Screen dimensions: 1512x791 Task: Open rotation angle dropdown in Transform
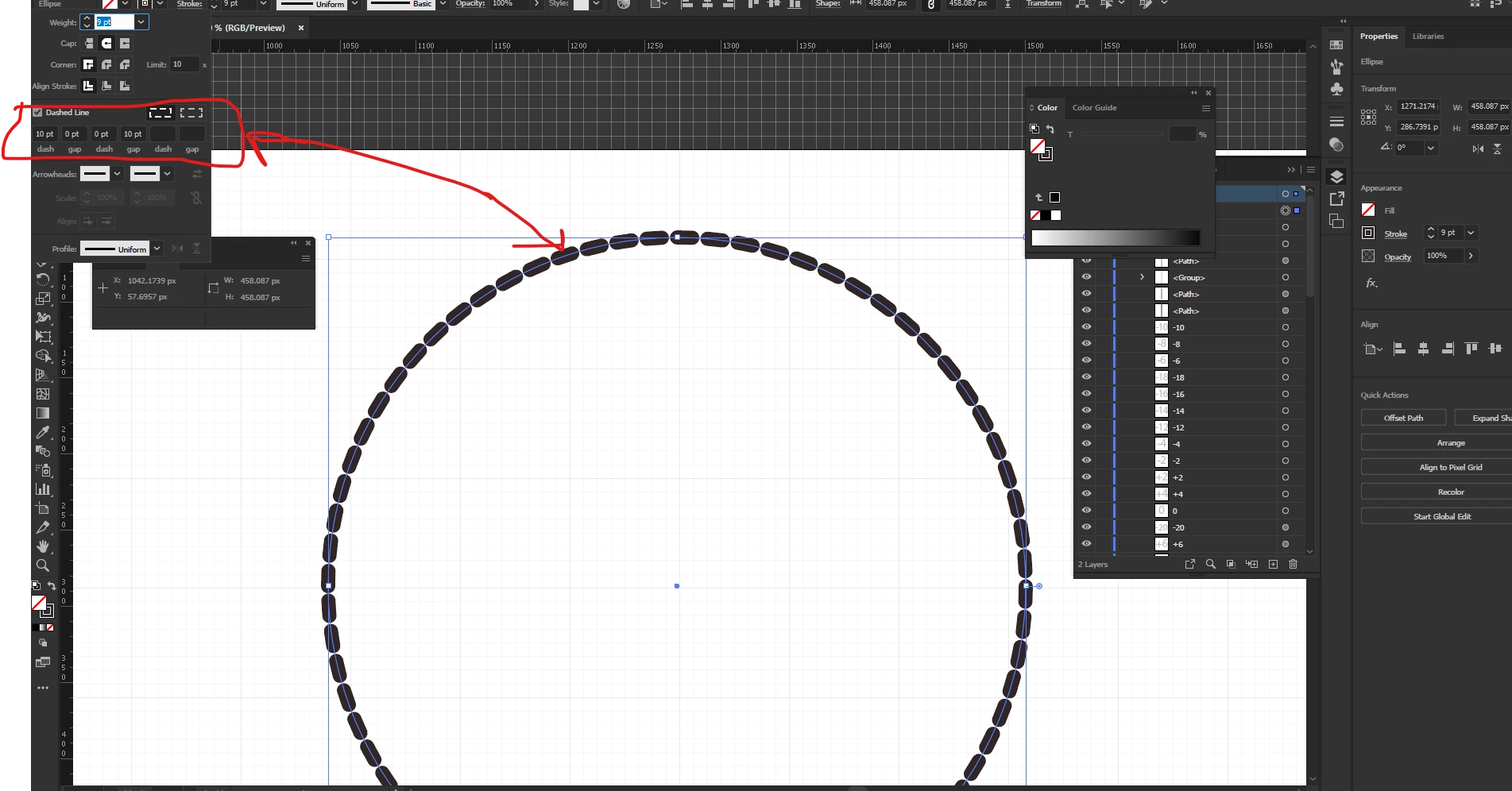point(1431,148)
